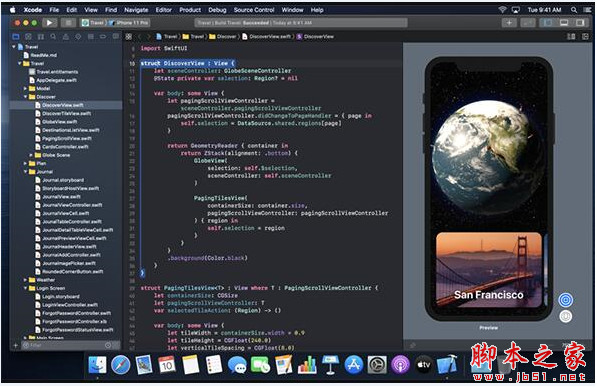Stop the running build with Stop button
Viewport: 597px width, 388px height.
69,23
